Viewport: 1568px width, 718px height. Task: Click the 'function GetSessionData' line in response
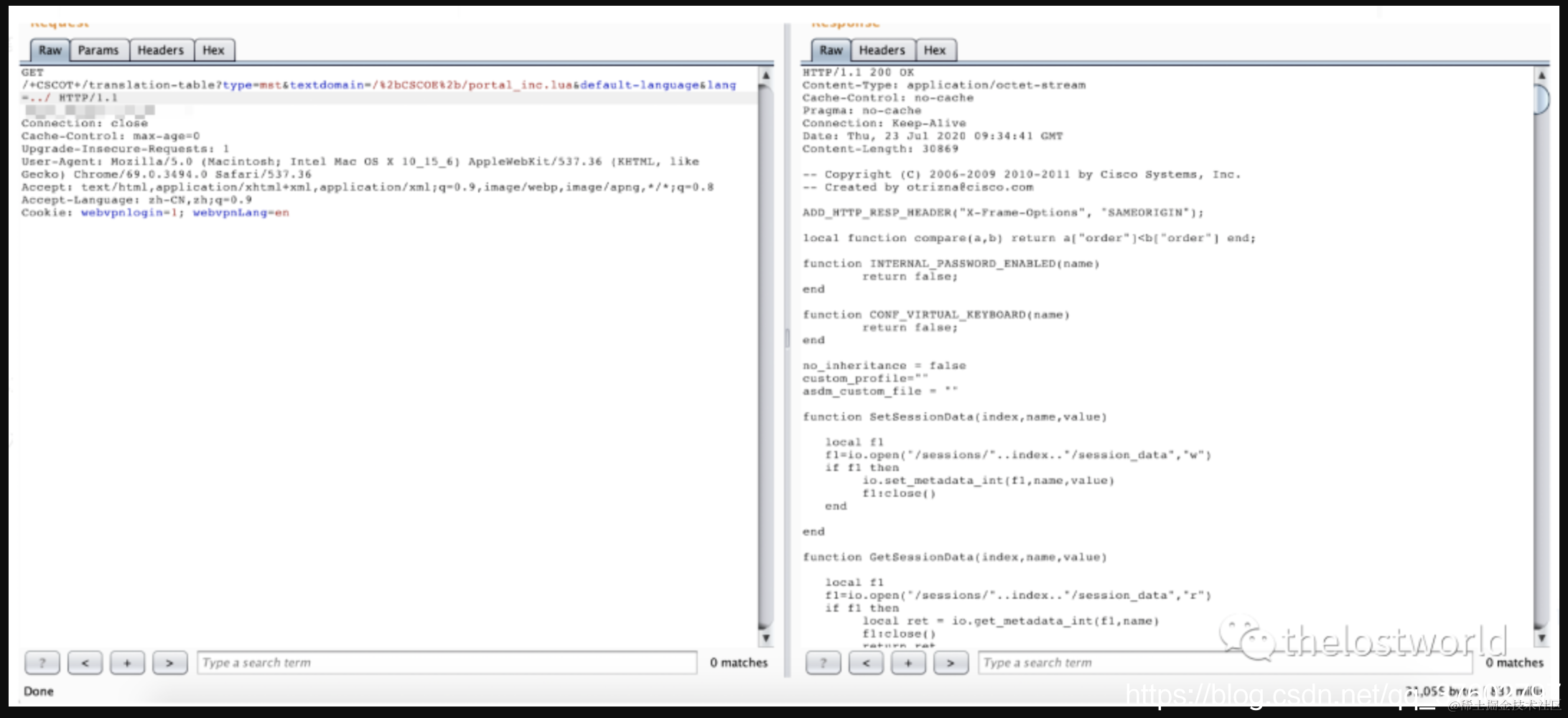[955, 557]
